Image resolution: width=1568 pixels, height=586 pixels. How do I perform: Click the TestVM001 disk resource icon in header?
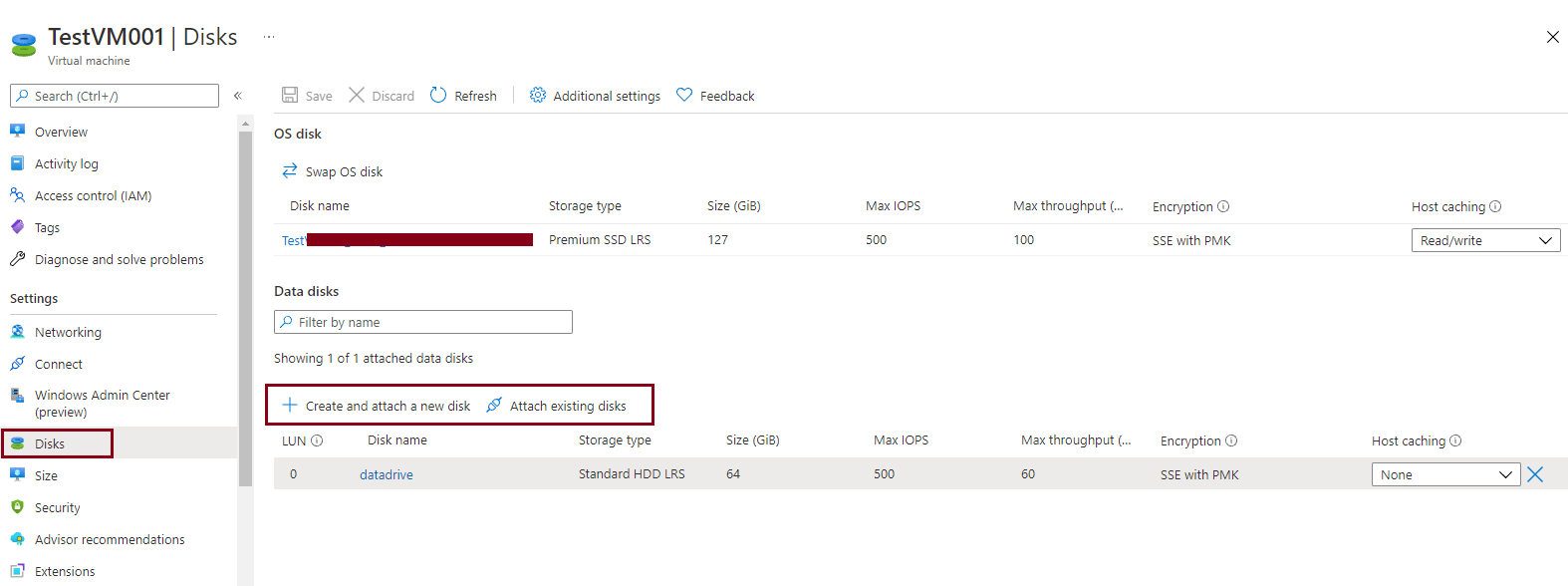pos(24,45)
